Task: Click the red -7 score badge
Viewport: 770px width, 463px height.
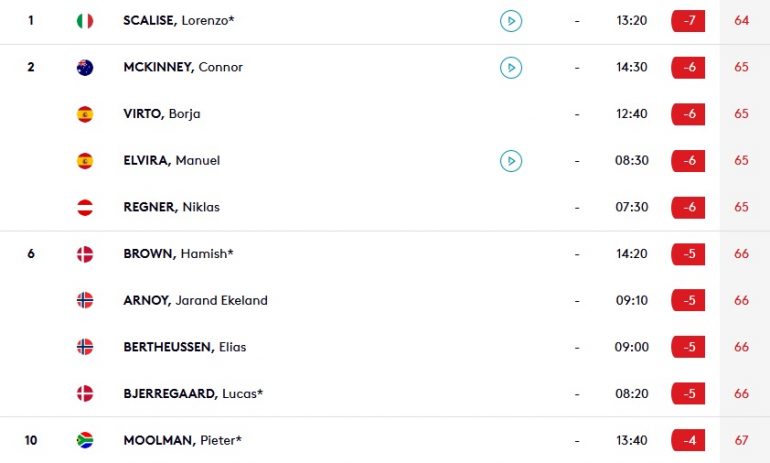Action: click(688, 21)
